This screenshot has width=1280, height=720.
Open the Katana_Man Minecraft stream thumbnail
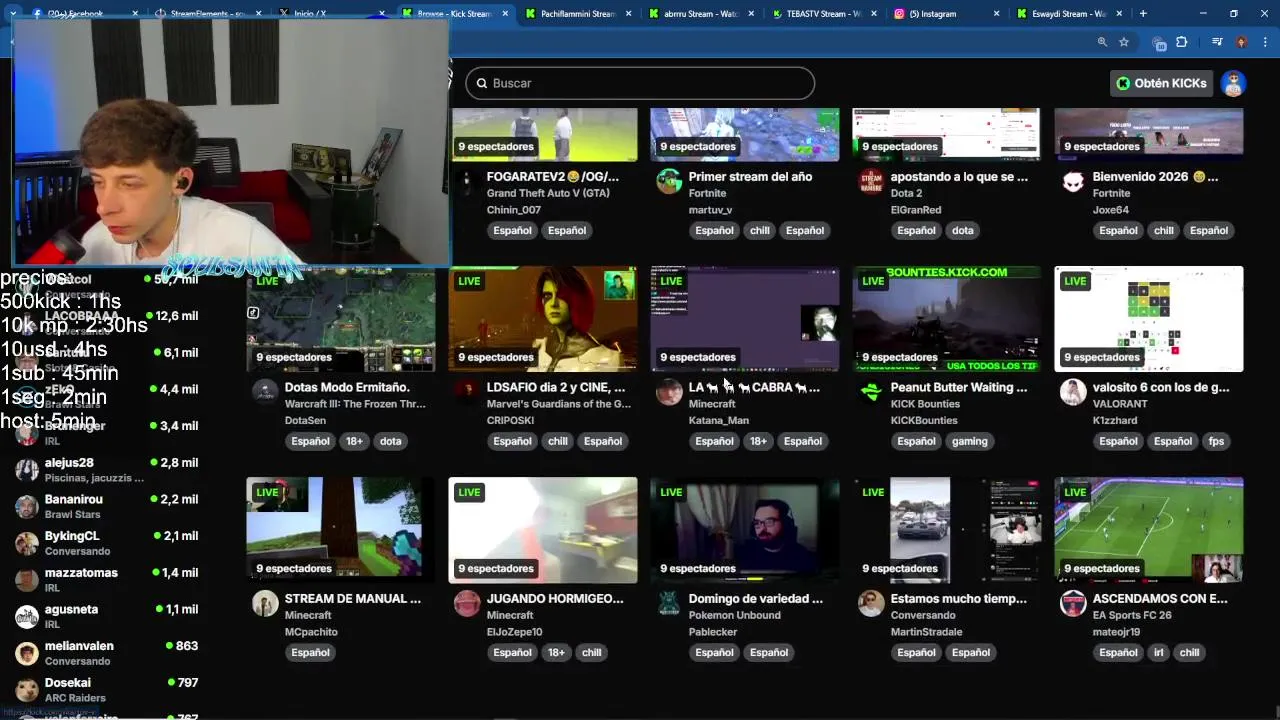[745, 319]
